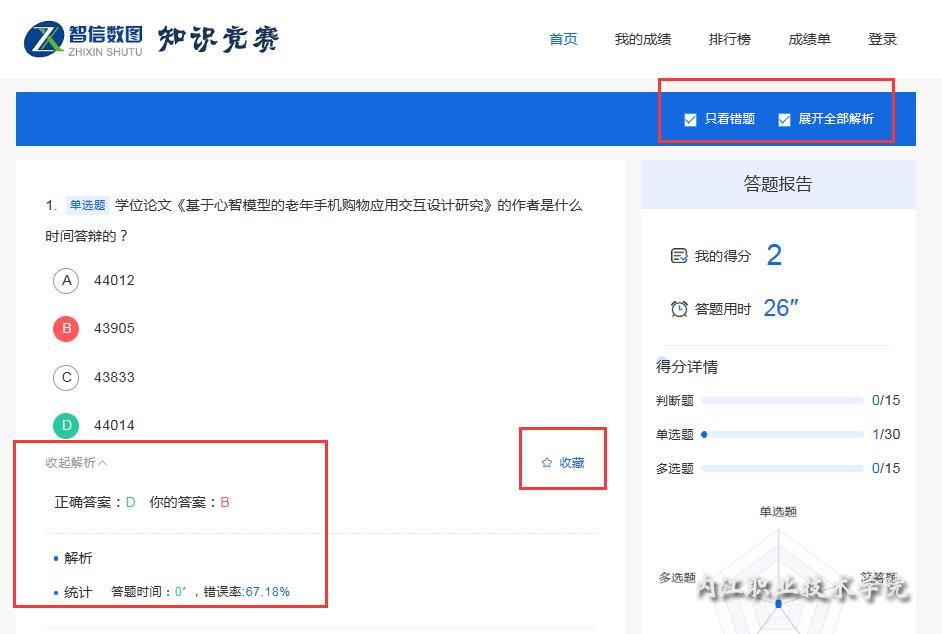942x634 pixels.
Task: Open the 首页 nav item
Action: pos(564,40)
